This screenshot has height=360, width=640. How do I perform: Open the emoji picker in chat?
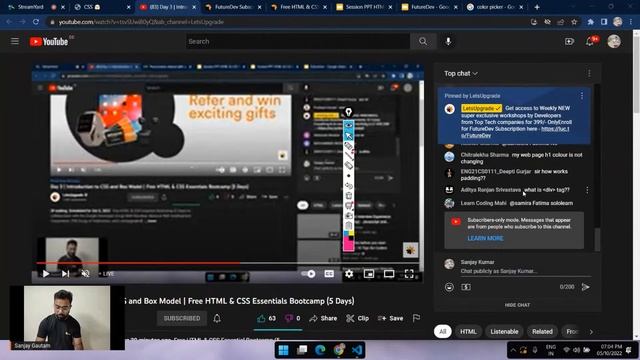449,287
